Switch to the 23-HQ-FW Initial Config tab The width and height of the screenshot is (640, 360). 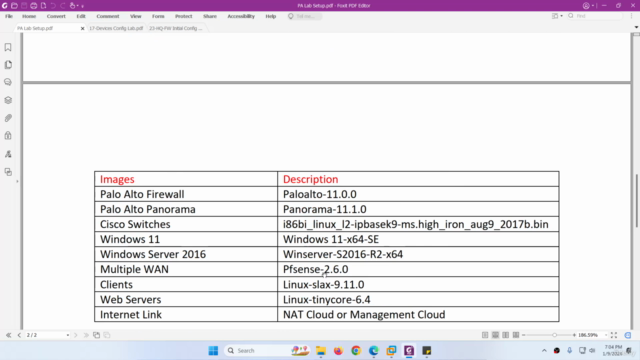click(x=176, y=28)
